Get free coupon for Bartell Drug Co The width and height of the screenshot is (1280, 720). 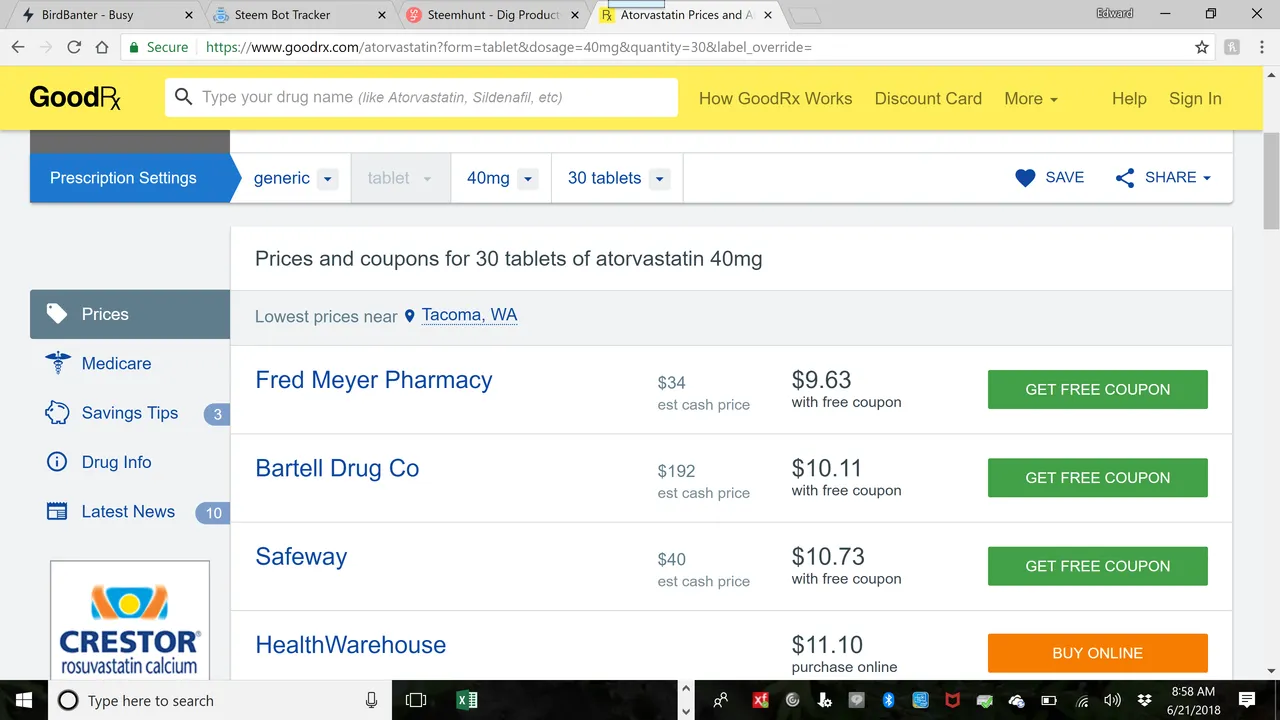coord(1097,477)
